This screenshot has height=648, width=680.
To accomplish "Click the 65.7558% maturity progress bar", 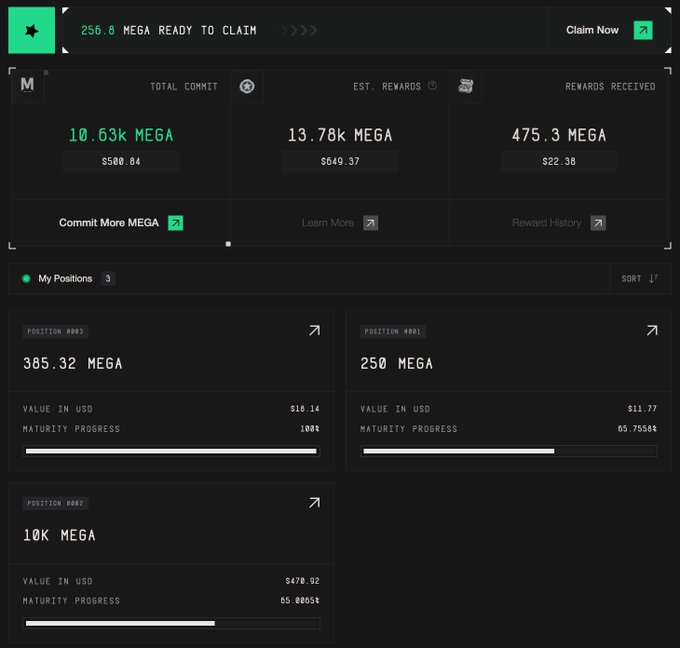I will 509,451.
